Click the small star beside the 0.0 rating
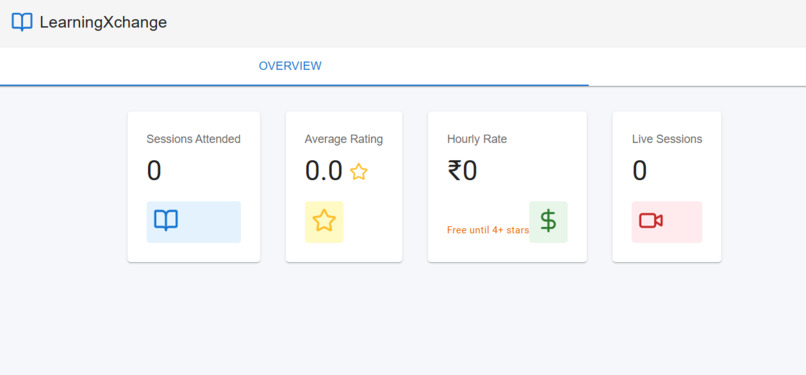 click(359, 172)
